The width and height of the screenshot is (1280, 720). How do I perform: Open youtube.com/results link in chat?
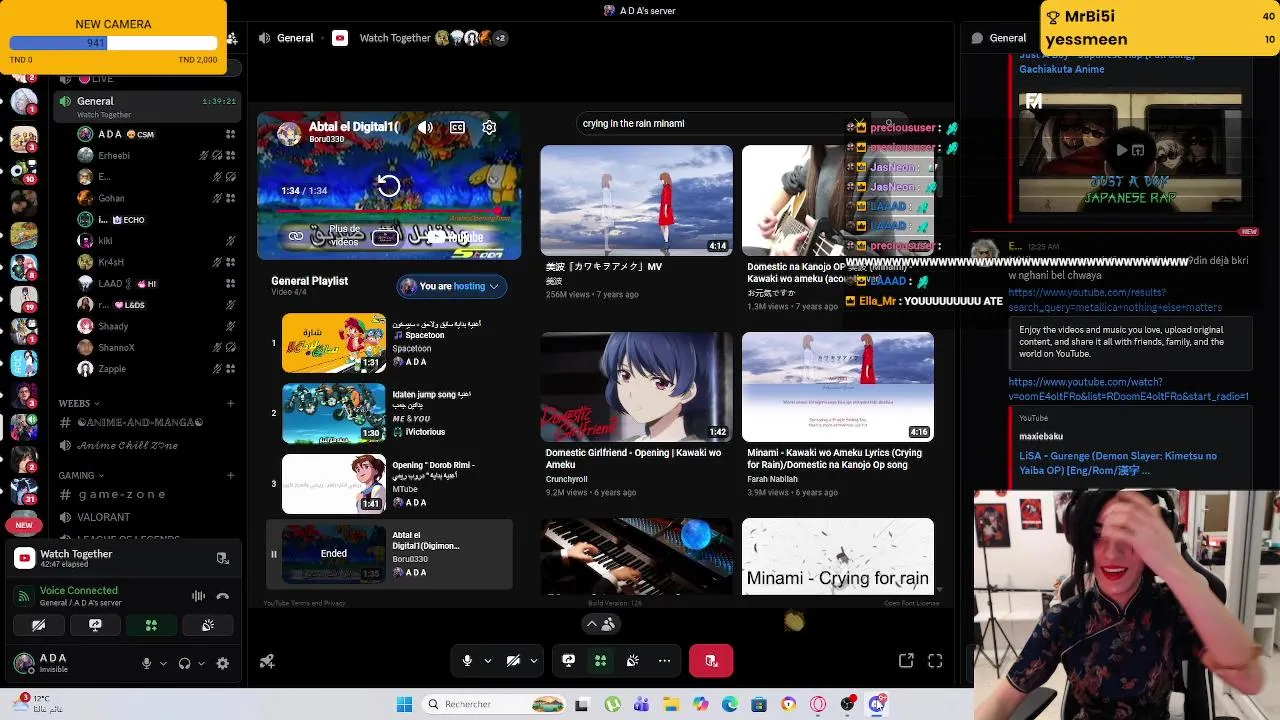tap(1114, 300)
